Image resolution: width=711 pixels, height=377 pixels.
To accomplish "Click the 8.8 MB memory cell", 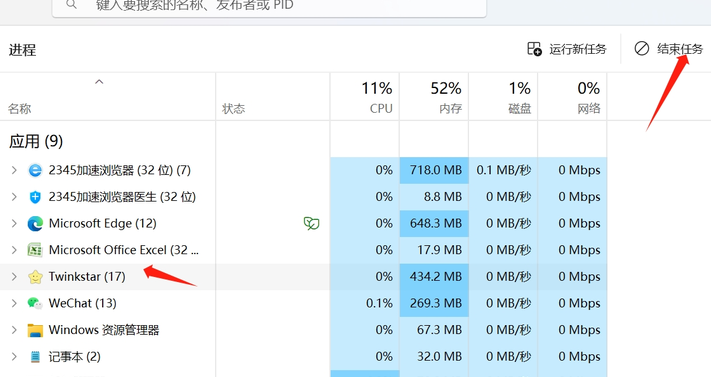I will [x=434, y=197].
